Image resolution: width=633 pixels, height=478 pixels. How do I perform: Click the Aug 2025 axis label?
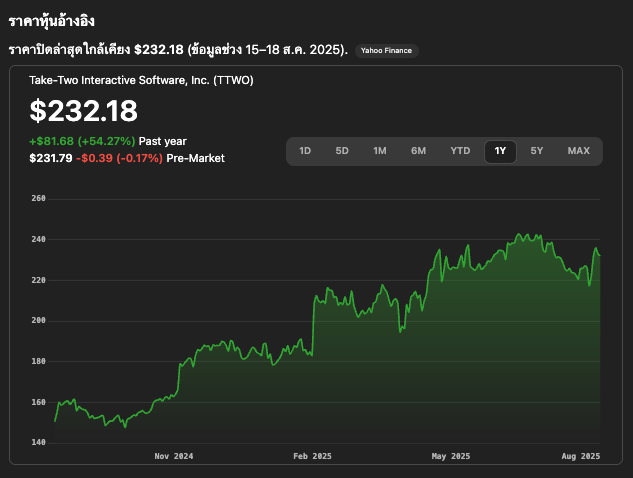tap(581, 456)
